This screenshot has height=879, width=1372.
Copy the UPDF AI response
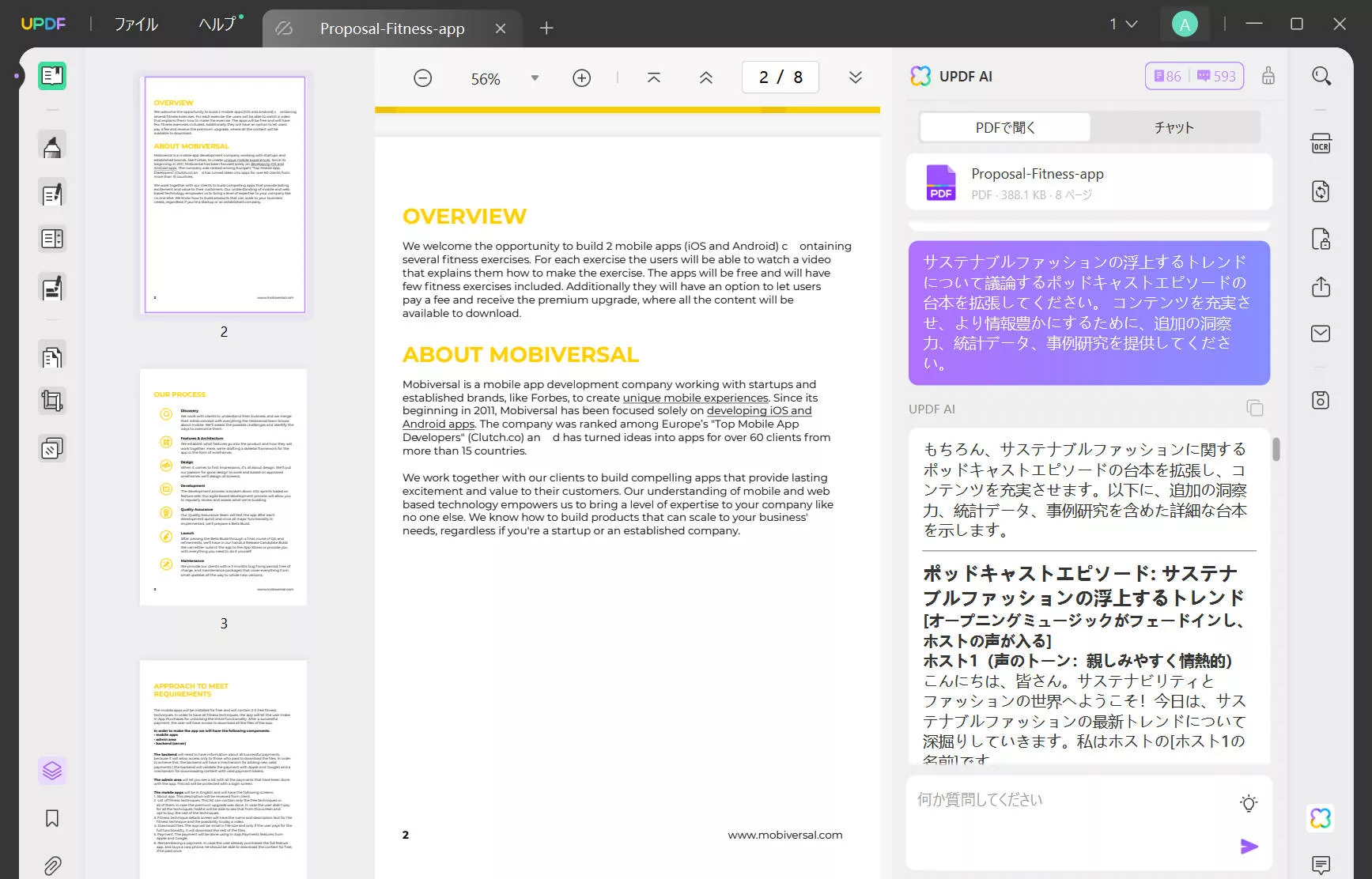1255,408
